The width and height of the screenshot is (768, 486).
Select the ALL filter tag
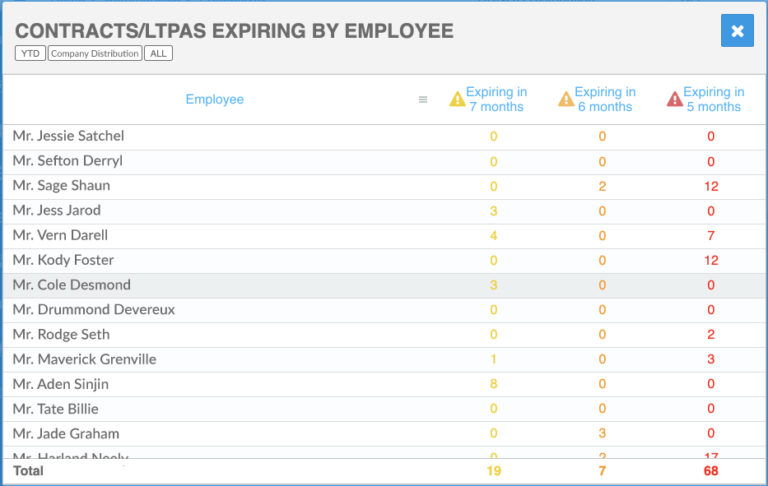point(158,53)
